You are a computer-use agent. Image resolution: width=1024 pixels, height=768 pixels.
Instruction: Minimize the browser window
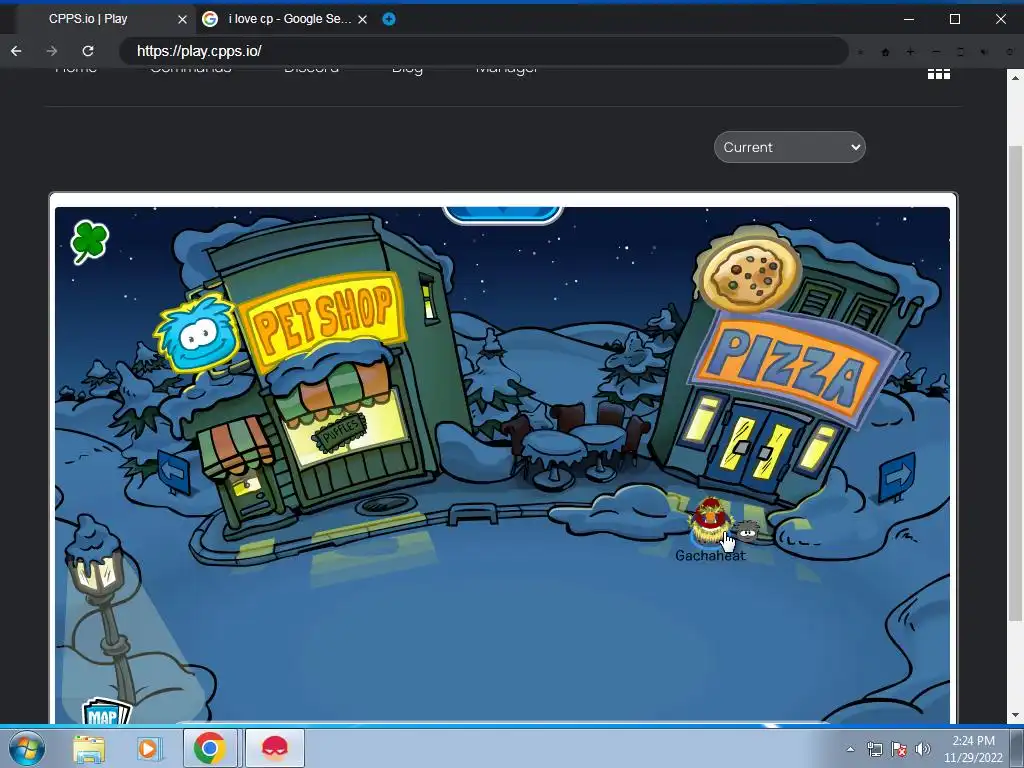[908, 19]
